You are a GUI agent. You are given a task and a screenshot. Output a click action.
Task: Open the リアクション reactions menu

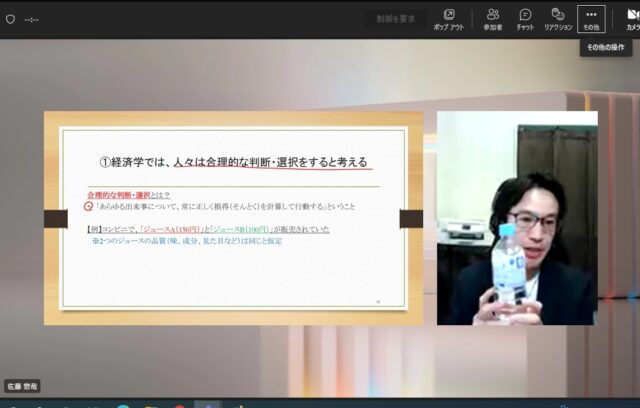pyautogui.click(x=558, y=19)
